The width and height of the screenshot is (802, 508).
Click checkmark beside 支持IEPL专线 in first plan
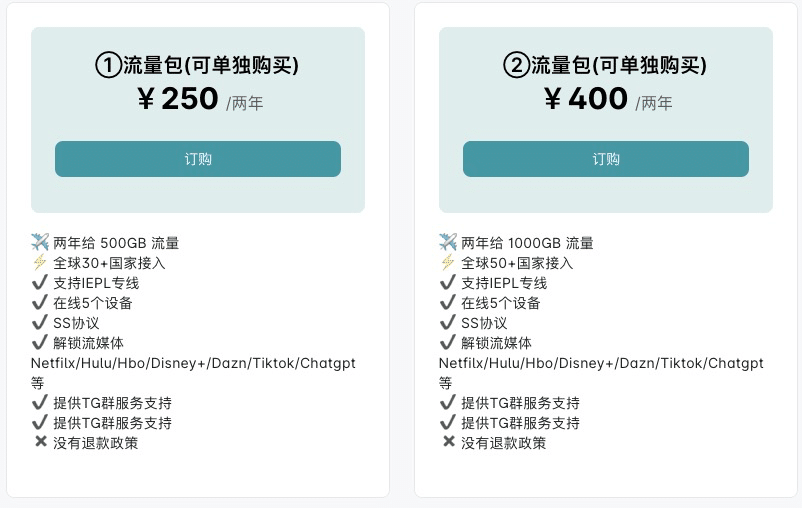(39, 282)
